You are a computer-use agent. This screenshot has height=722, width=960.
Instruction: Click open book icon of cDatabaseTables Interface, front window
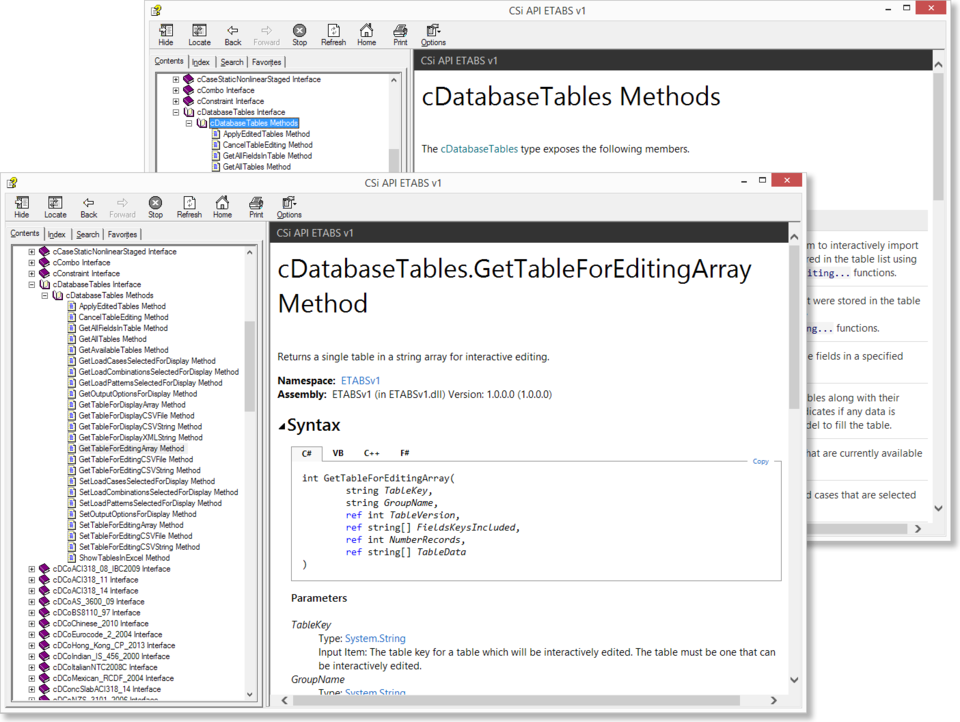tap(45, 284)
